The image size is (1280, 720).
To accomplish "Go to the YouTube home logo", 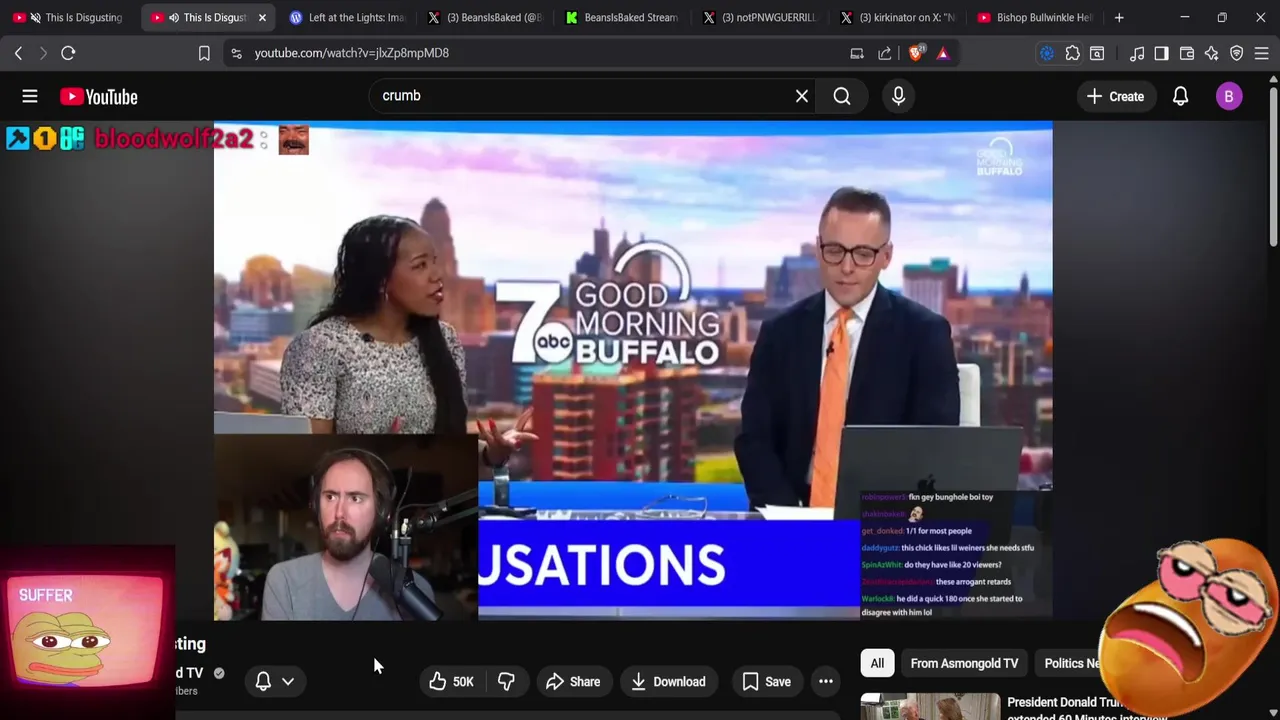I will point(98,96).
